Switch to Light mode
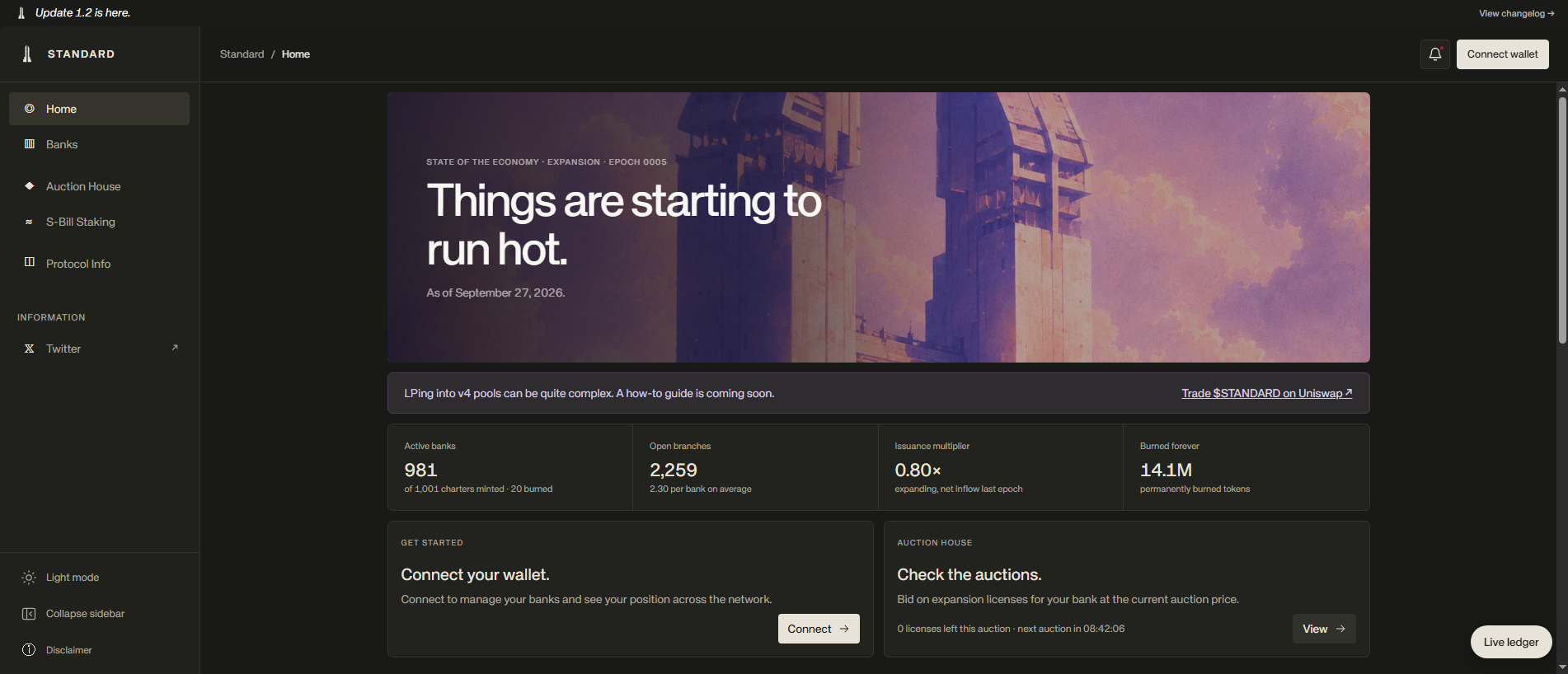1568x674 pixels. coord(100,578)
